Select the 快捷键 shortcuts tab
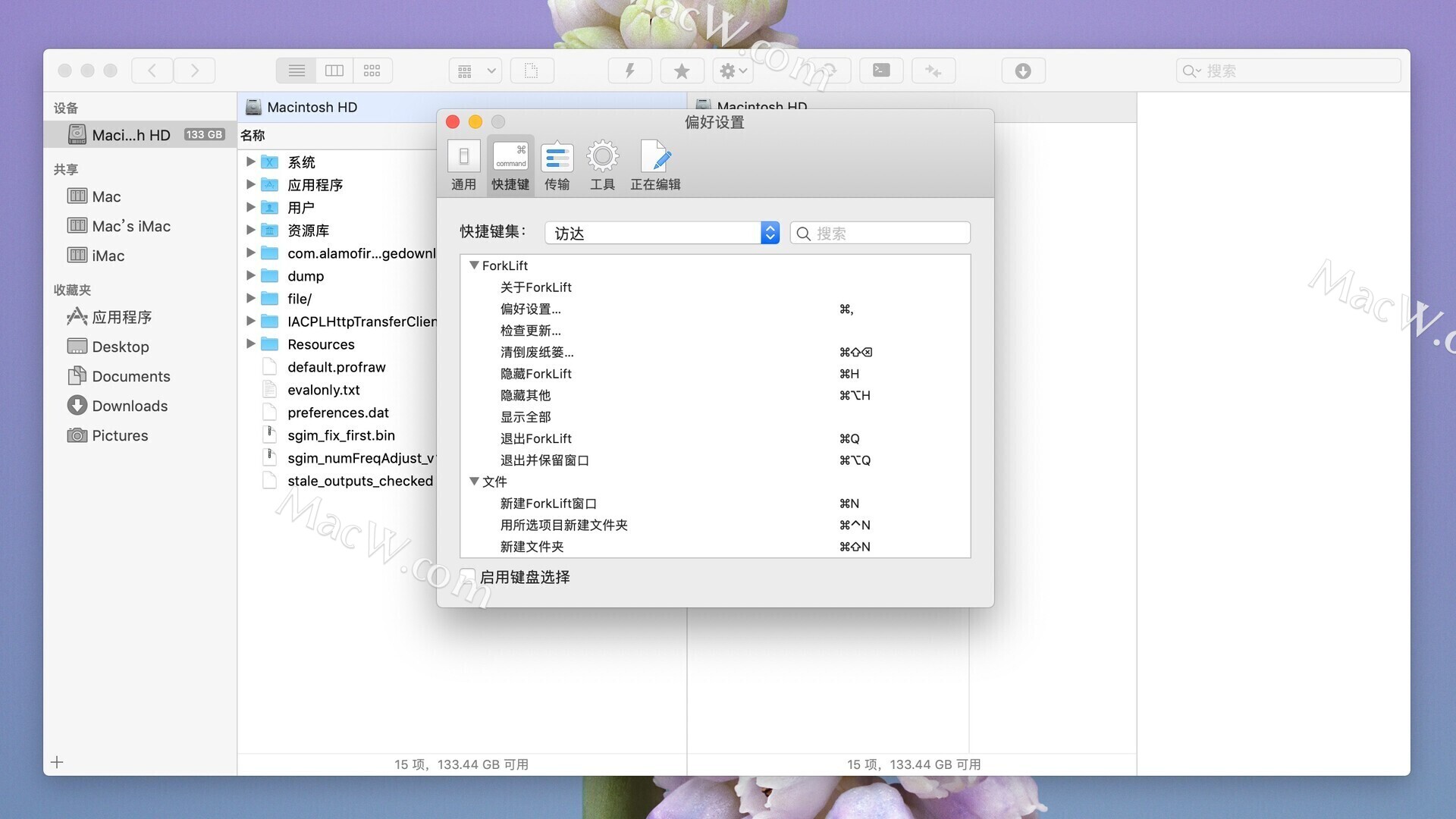Screen dimensions: 1456x819 coord(510,165)
